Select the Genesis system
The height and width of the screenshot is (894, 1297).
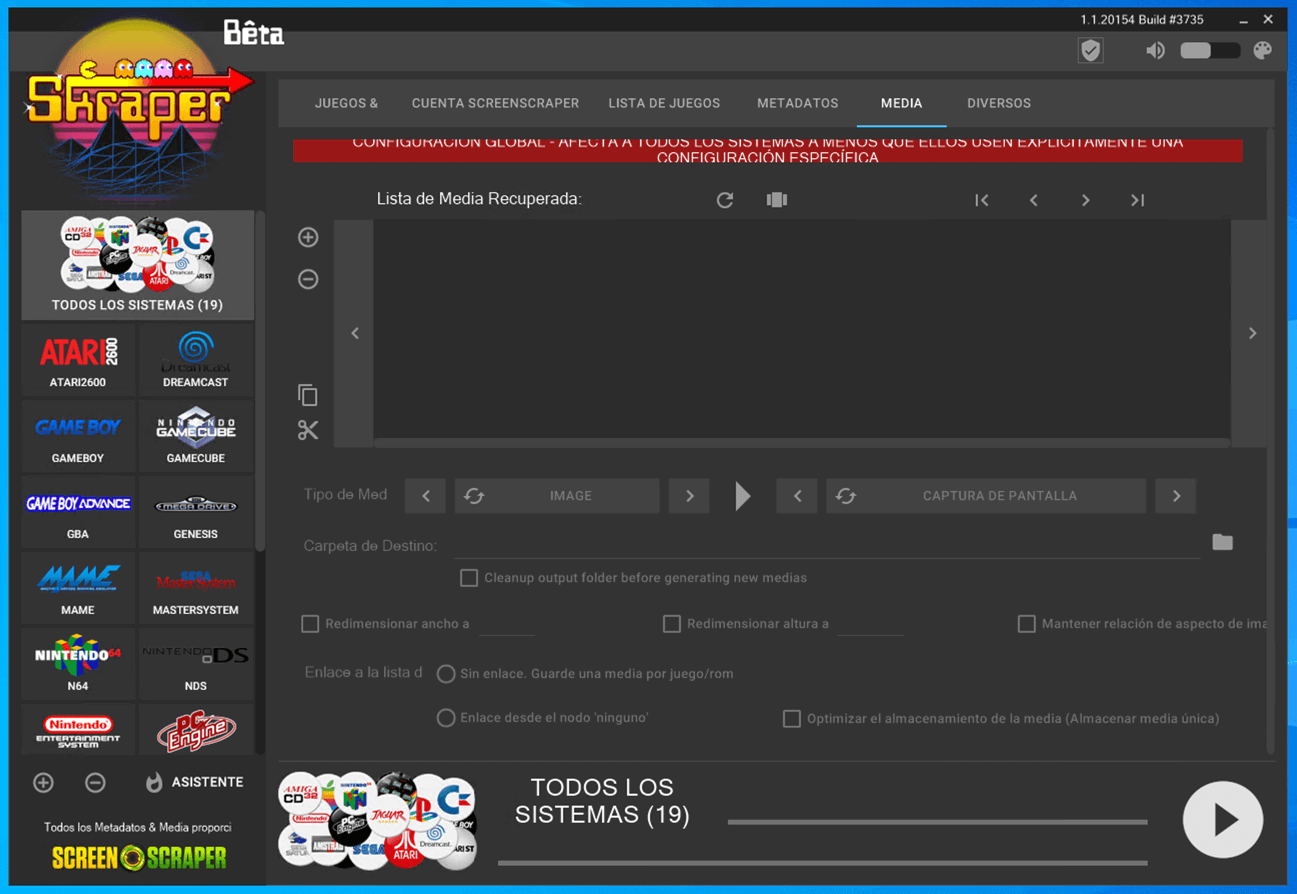195,513
